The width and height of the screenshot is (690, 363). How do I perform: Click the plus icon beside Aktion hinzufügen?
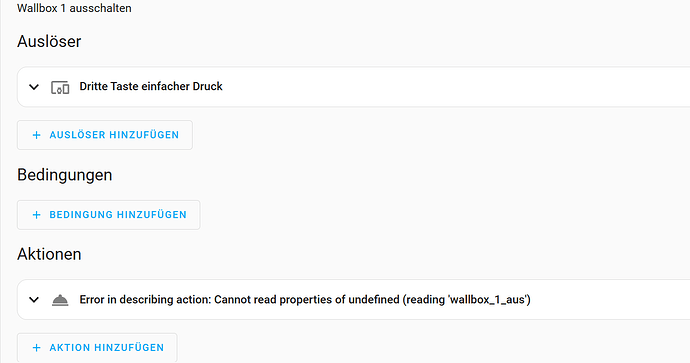pos(37,348)
